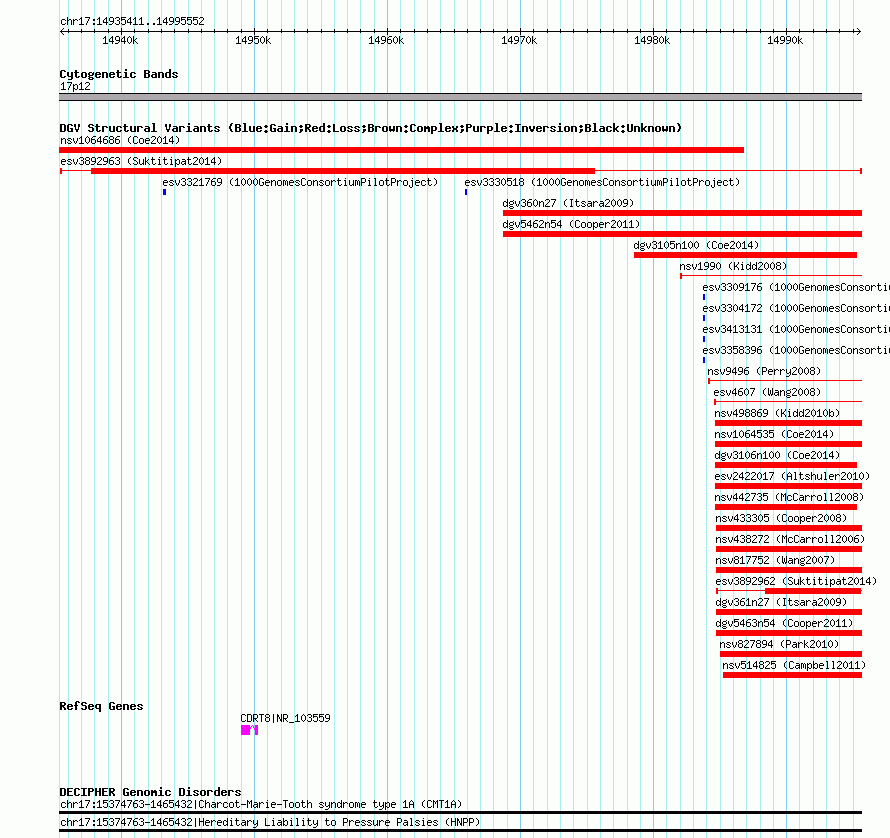Click the magenta CDRT8 gene glyph
Viewport: 890px width, 838px height.
tap(249, 730)
